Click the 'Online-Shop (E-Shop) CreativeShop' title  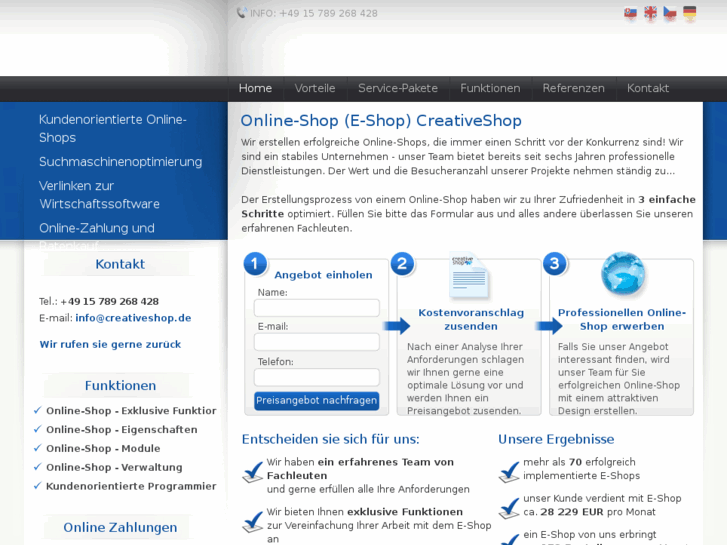click(381, 121)
